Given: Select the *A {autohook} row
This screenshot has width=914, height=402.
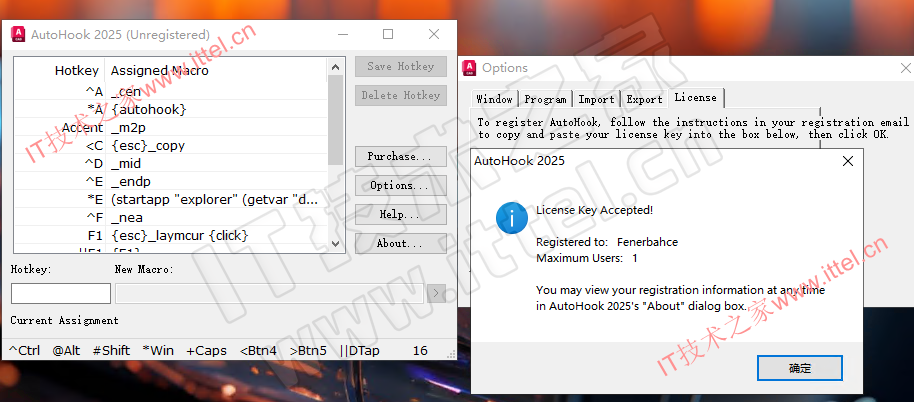Looking at the screenshot, I should tap(171, 109).
